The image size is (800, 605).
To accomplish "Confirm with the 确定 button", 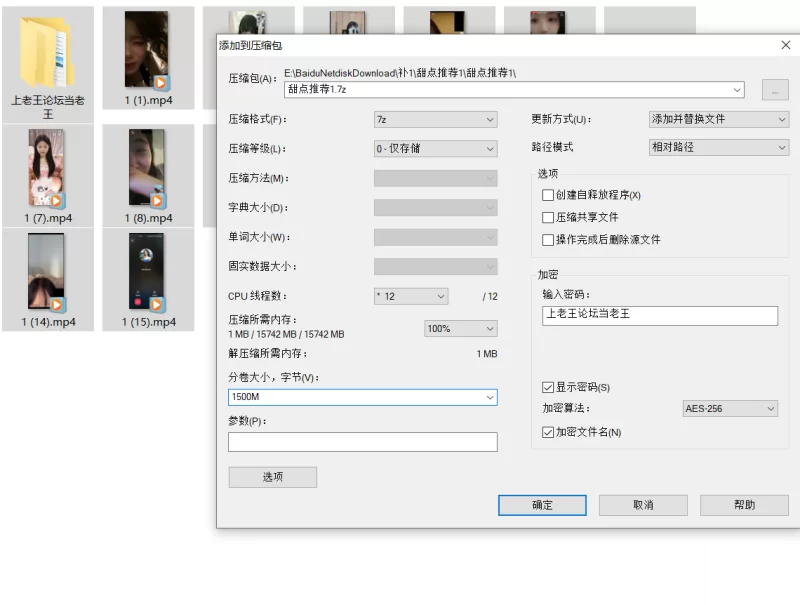I will [x=542, y=505].
